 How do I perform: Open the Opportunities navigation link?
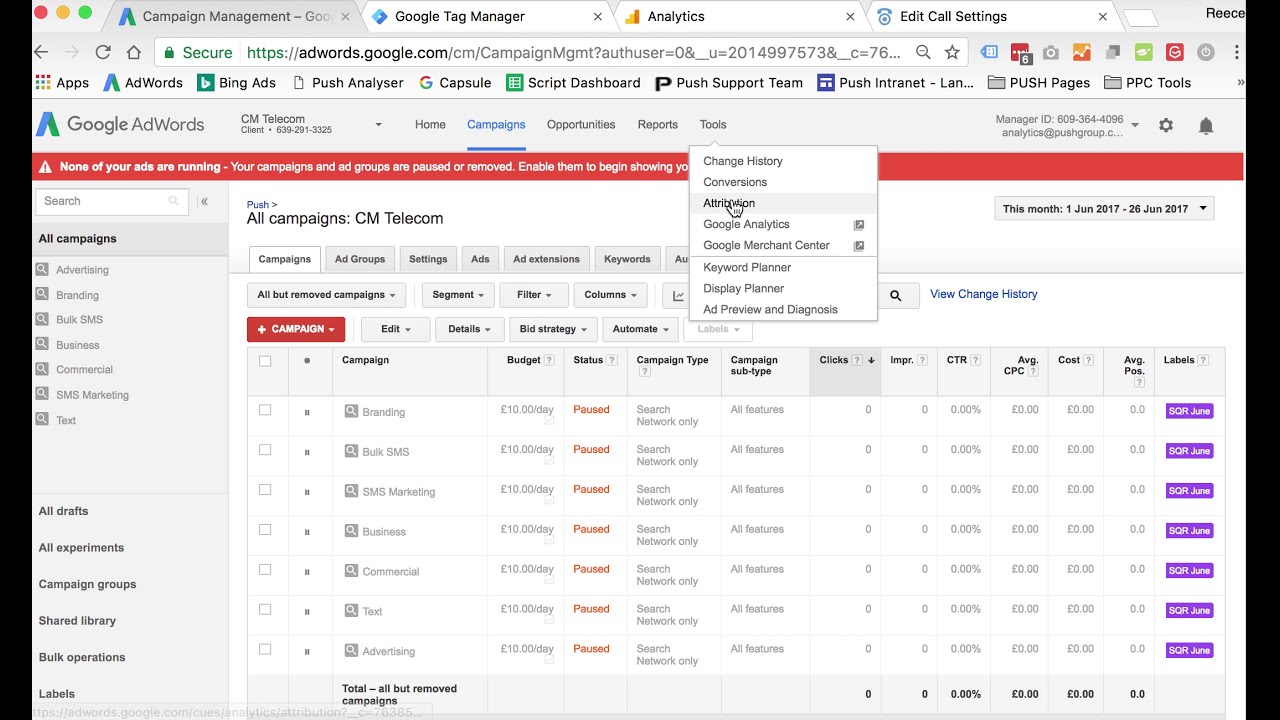click(x=581, y=125)
